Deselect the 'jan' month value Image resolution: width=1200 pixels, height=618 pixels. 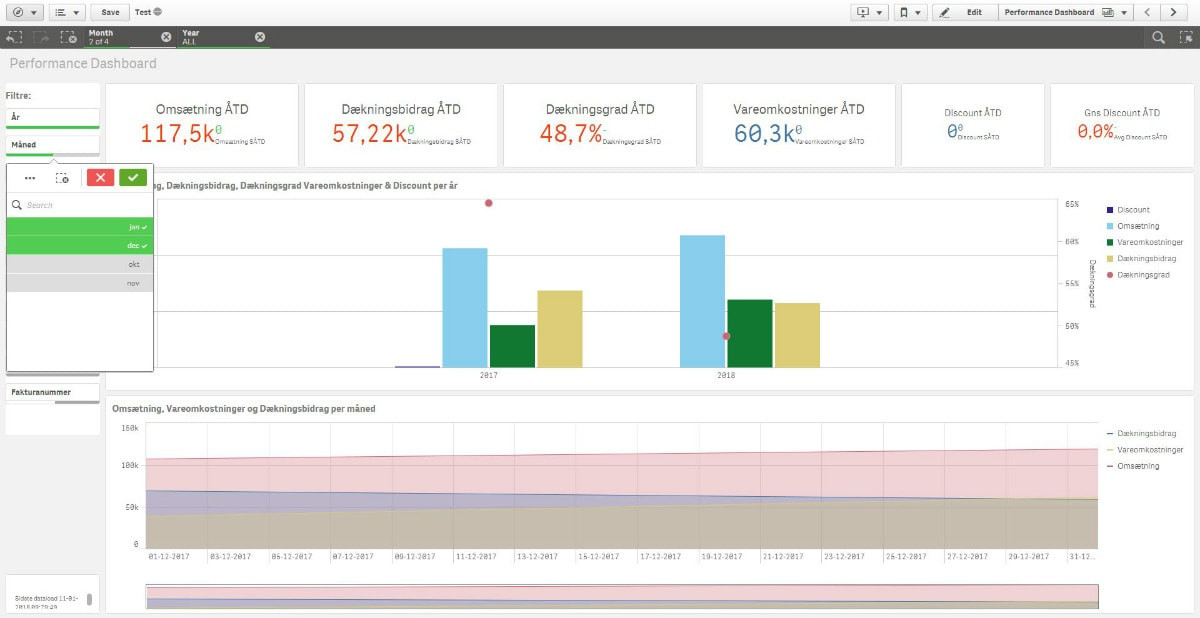tap(80, 227)
